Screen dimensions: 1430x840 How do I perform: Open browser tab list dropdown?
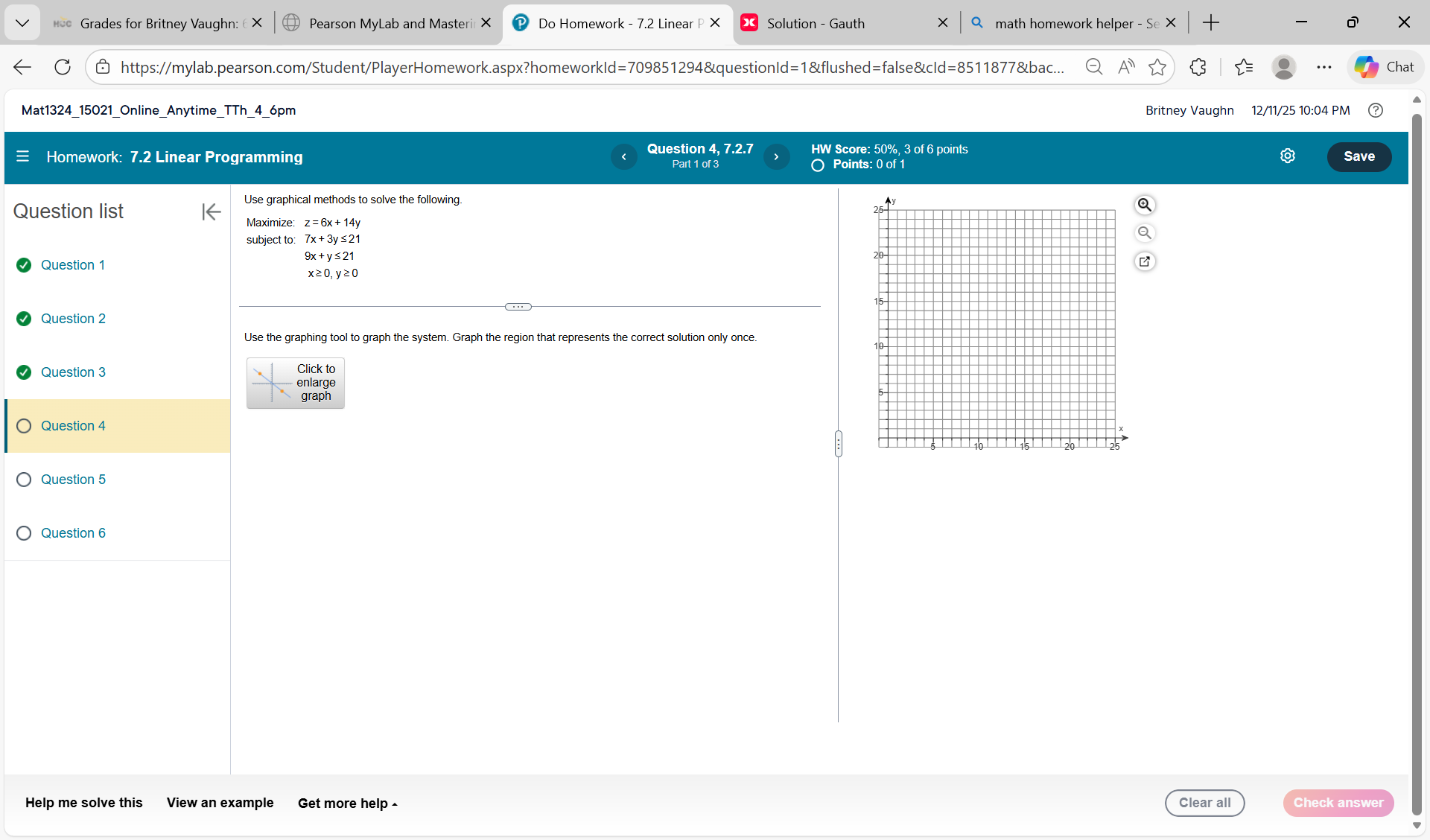click(22, 23)
